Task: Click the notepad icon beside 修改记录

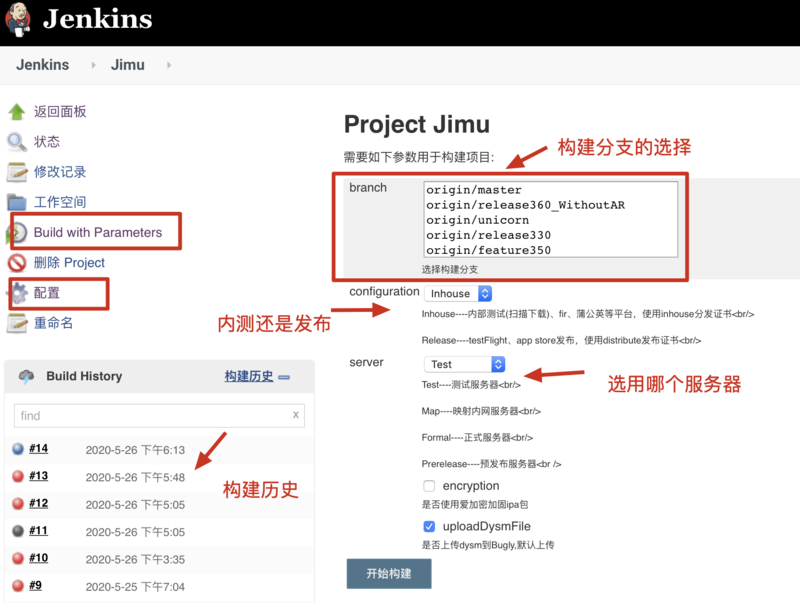Action: [17, 172]
